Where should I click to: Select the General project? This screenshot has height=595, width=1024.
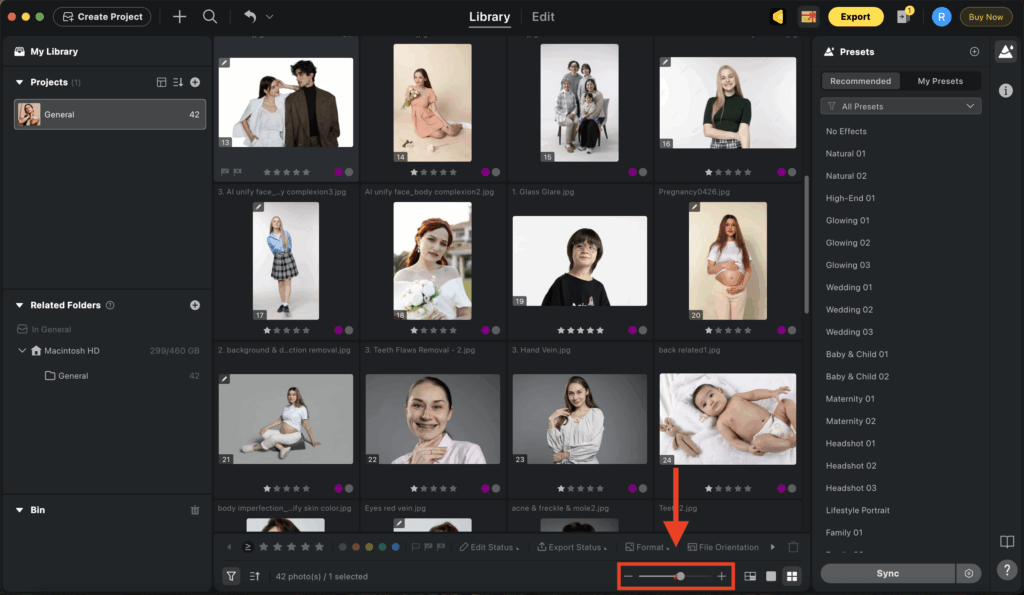[x=110, y=114]
